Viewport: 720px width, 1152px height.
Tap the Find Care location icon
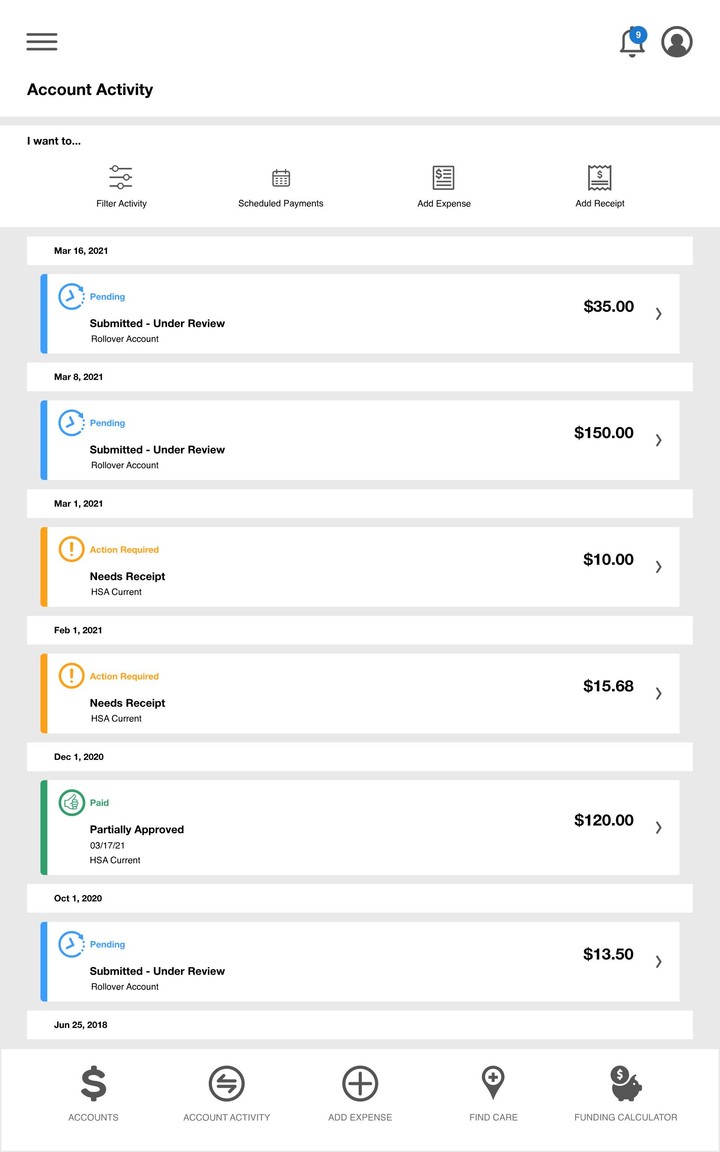[x=493, y=1083]
